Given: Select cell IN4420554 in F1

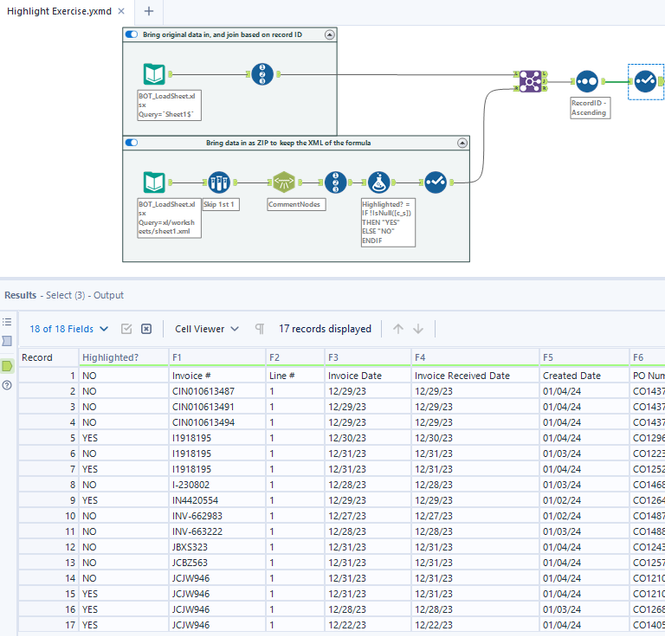Looking at the screenshot, I should click(x=217, y=500).
